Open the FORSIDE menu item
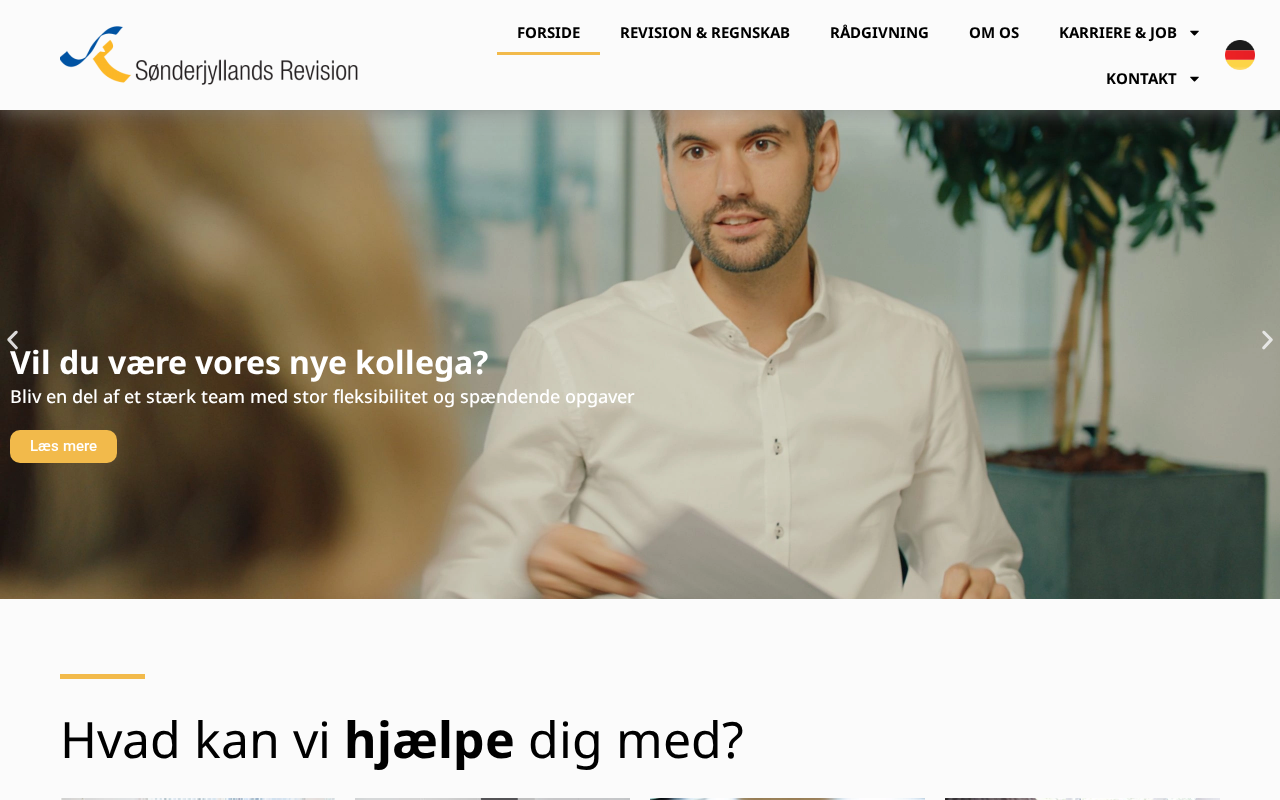Screen dimensions: 1280x800 548,32
